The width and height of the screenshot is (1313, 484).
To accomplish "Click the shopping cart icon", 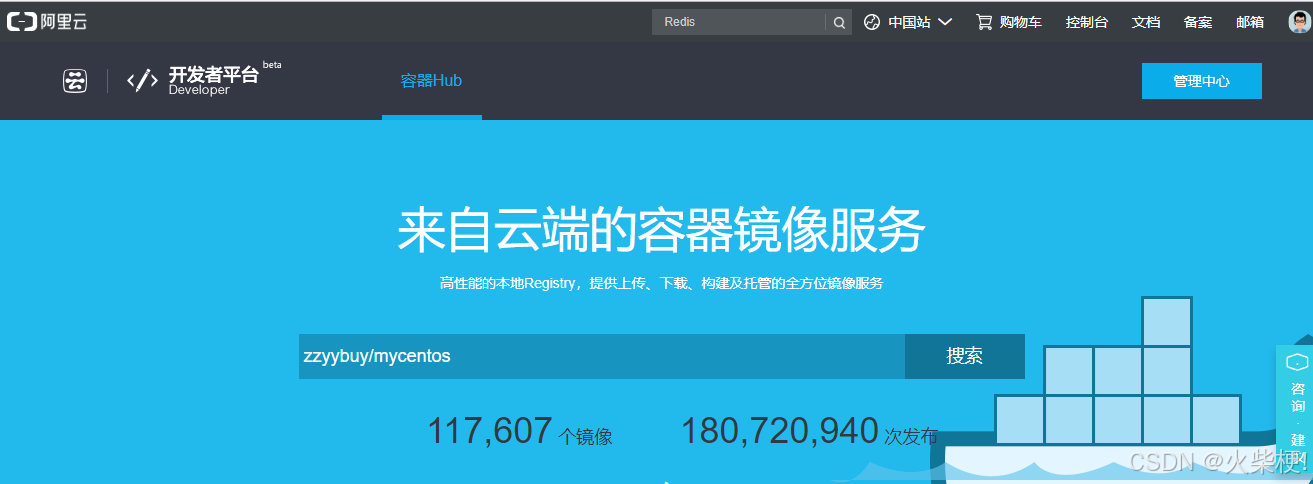I will [x=984, y=22].
